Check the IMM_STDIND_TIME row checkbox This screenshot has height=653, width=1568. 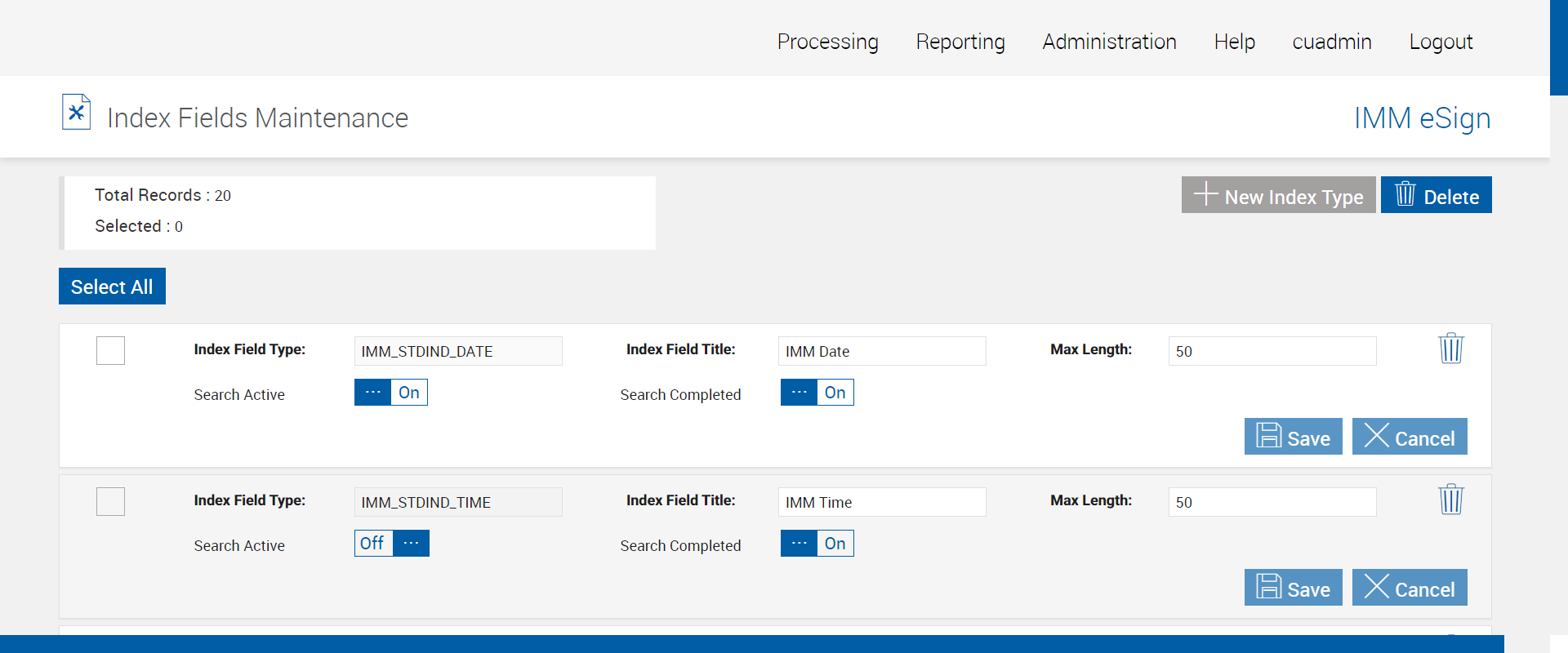click(110, 502)
